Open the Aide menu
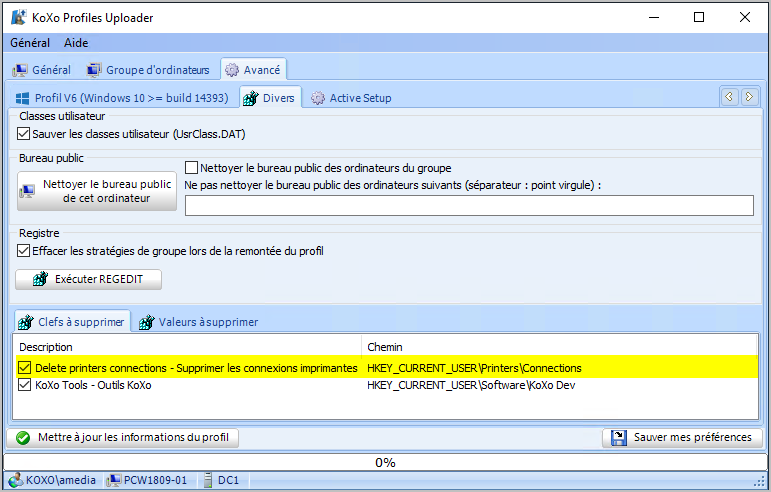The image size is (771, 492). [76, 43]
